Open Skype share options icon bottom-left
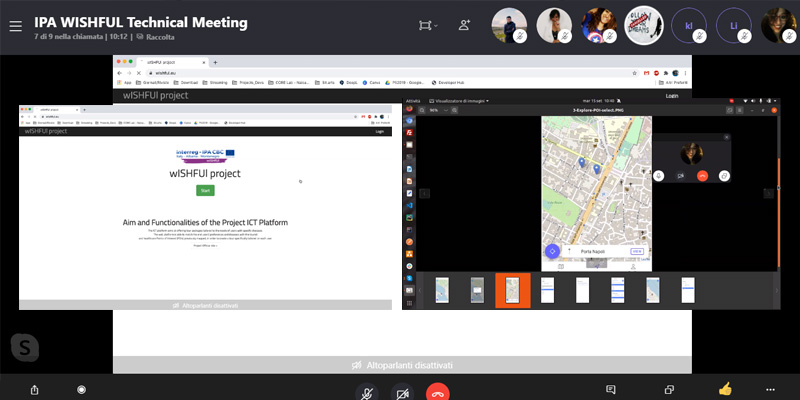This screenshot has width=800, height=400. (34, 390)
